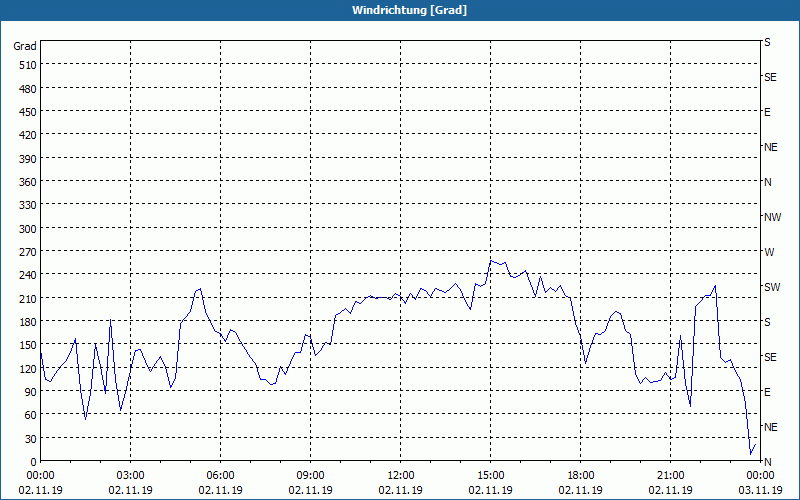Select the 450 y-axis value
Image resolution: width=800 pixels, height=500 pixels.
tap(28, 112)
